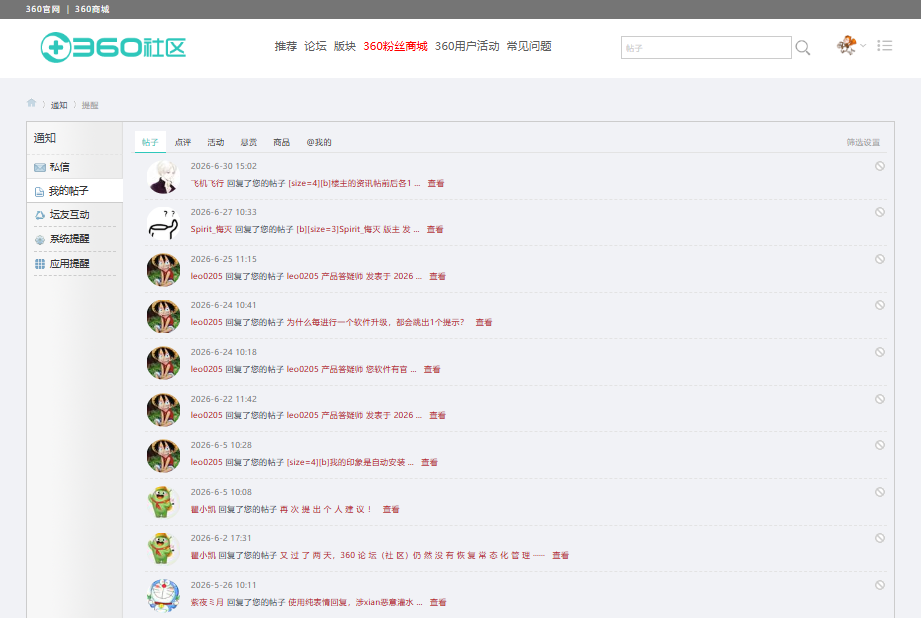Switch to the 点评 tab

[x=183, y=142]
